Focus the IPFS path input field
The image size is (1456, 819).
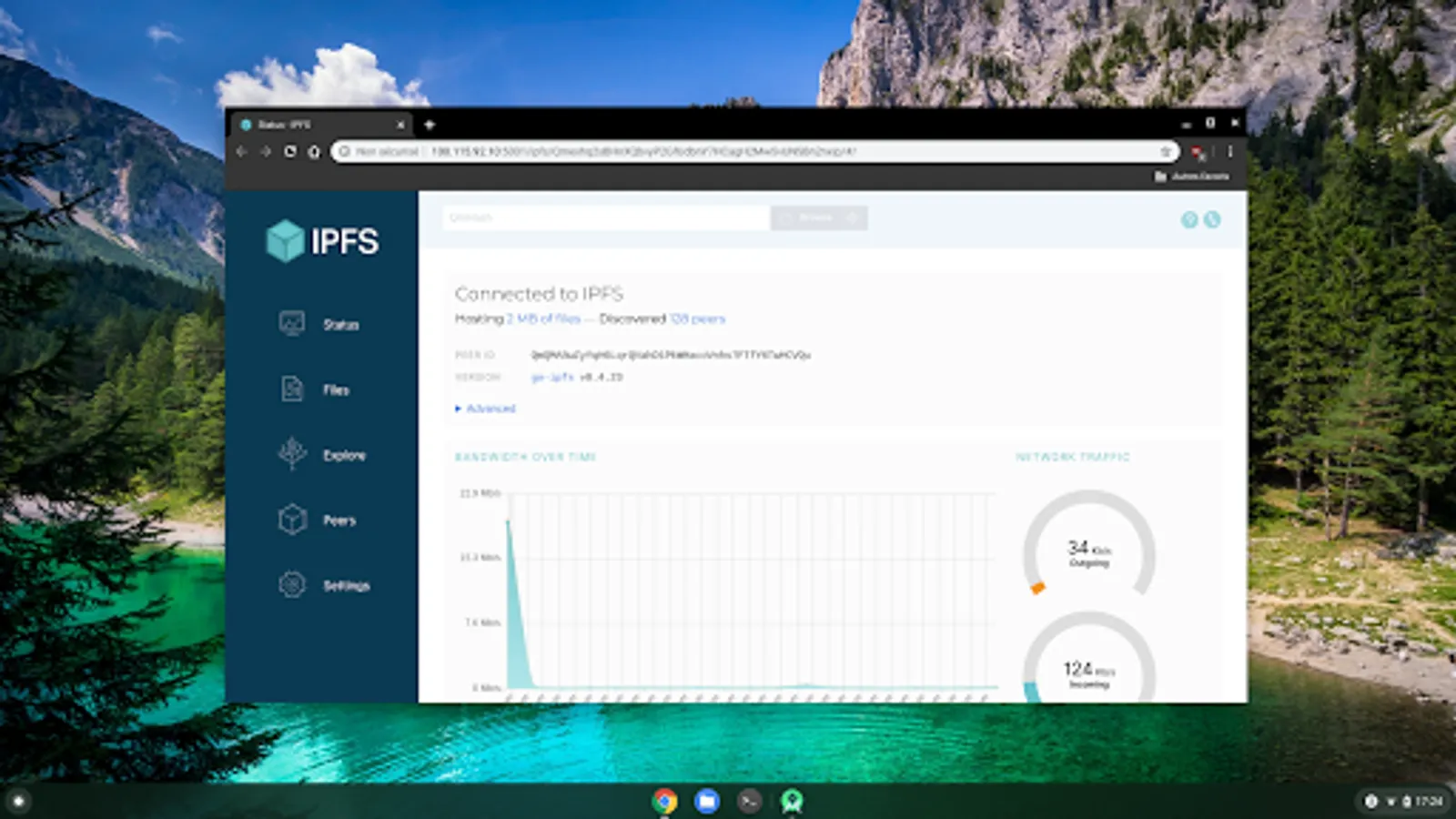point(607,217)
